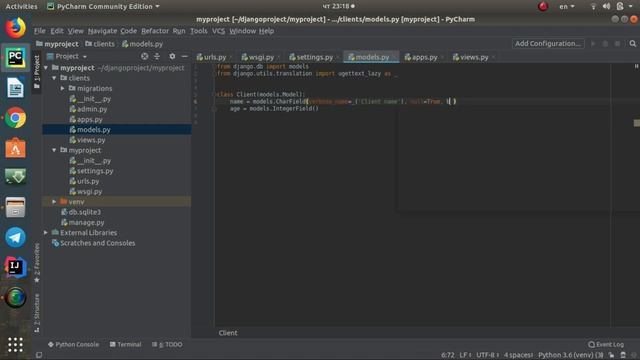Show applications grid in dock
This screenshot has height=360, width=640.
click(16, 345)
